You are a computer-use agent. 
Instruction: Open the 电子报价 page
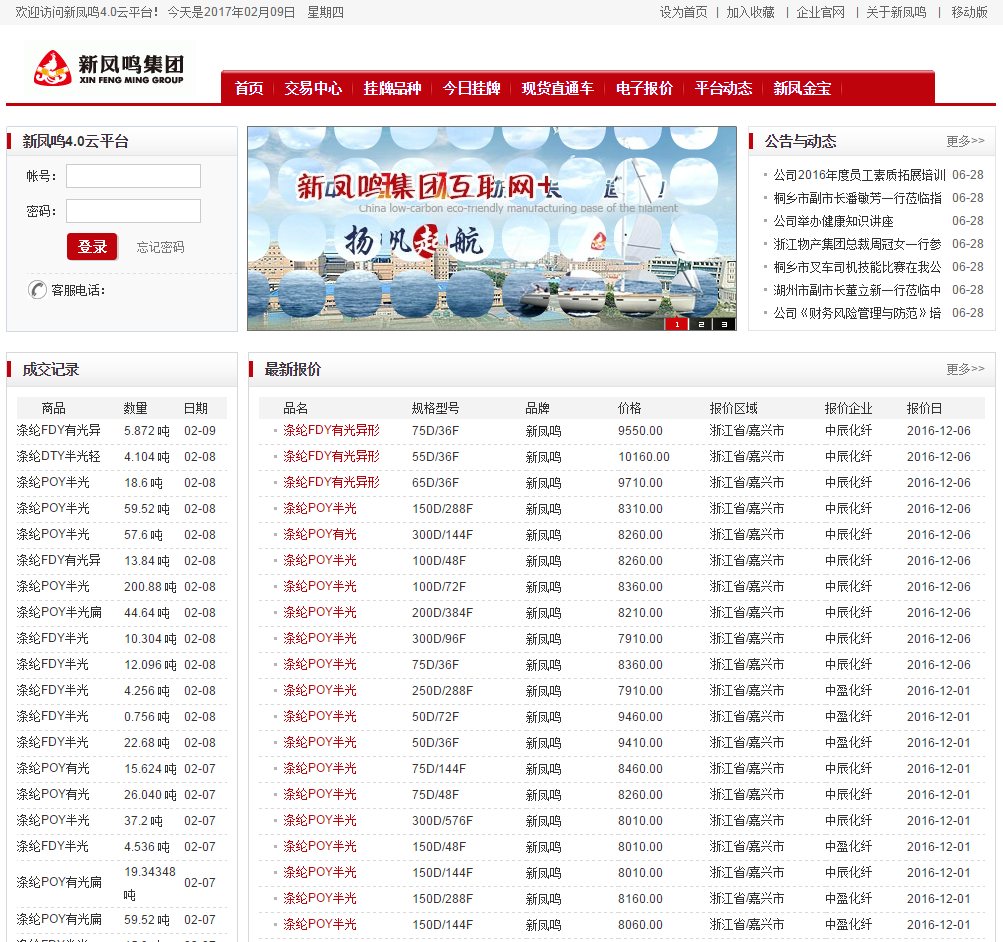click(644, 88)
